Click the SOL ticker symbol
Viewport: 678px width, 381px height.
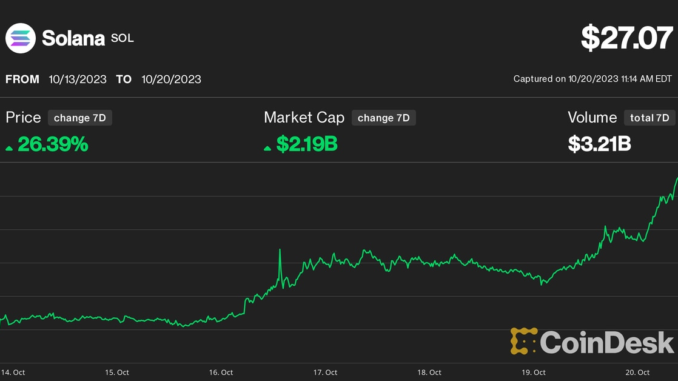(x=122, y=38)
